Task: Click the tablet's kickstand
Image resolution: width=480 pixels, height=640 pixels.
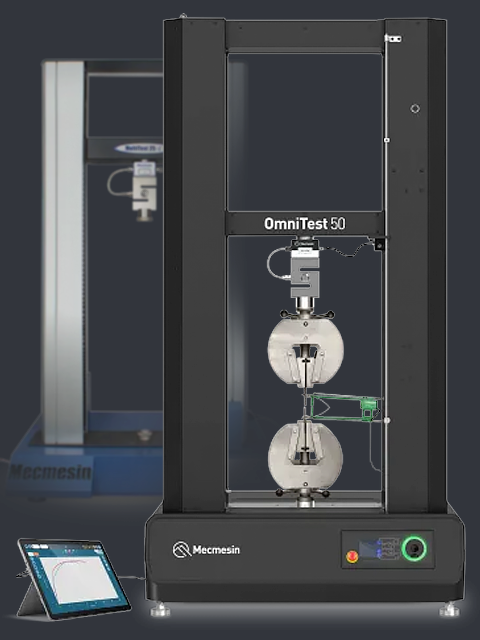Action: click(29, 600)
